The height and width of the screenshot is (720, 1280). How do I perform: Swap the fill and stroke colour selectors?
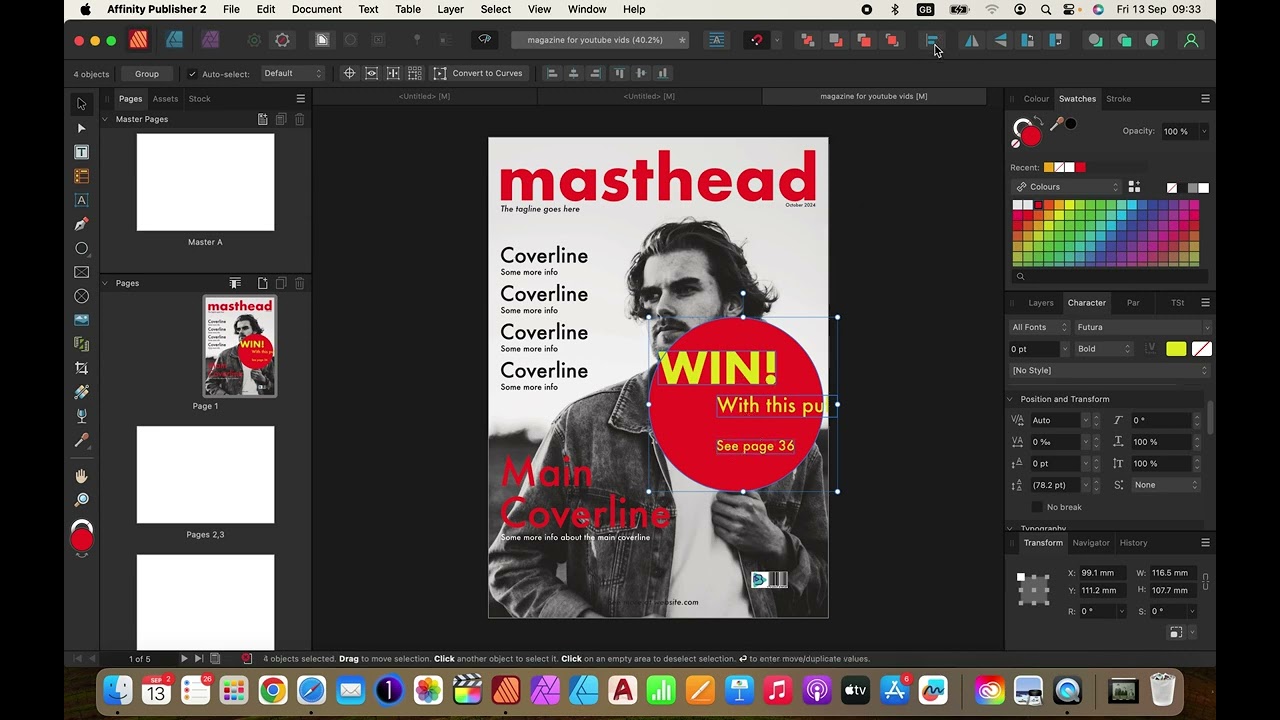tap(1039, 121)
